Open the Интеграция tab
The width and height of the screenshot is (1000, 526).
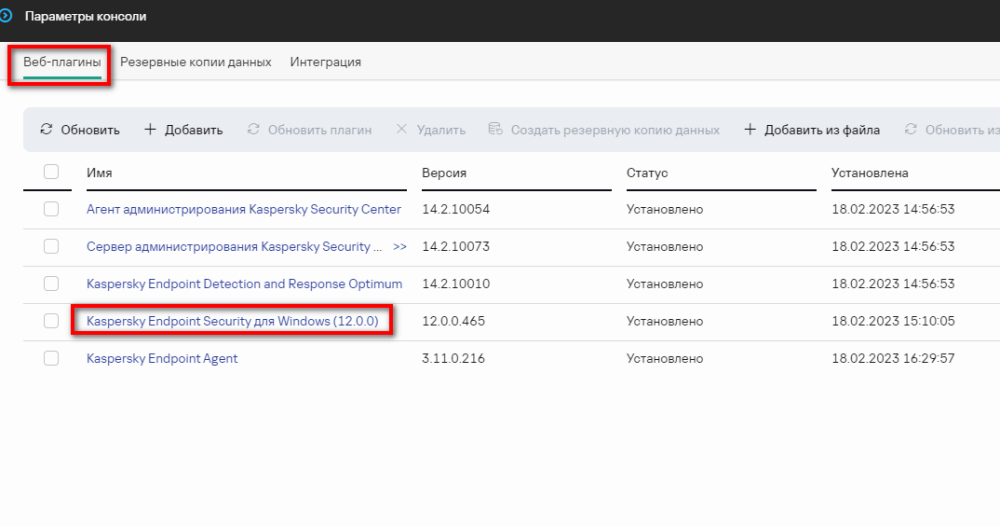click(x=325, y=62)
